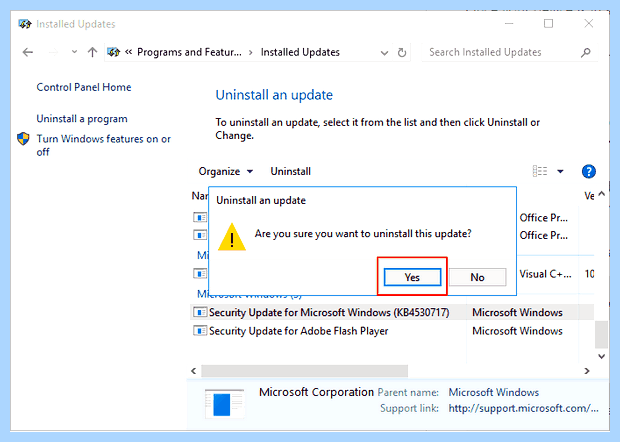Screen dimensions: 620x442
Task: Maximize the Installed Updates window
Action: 548,24
